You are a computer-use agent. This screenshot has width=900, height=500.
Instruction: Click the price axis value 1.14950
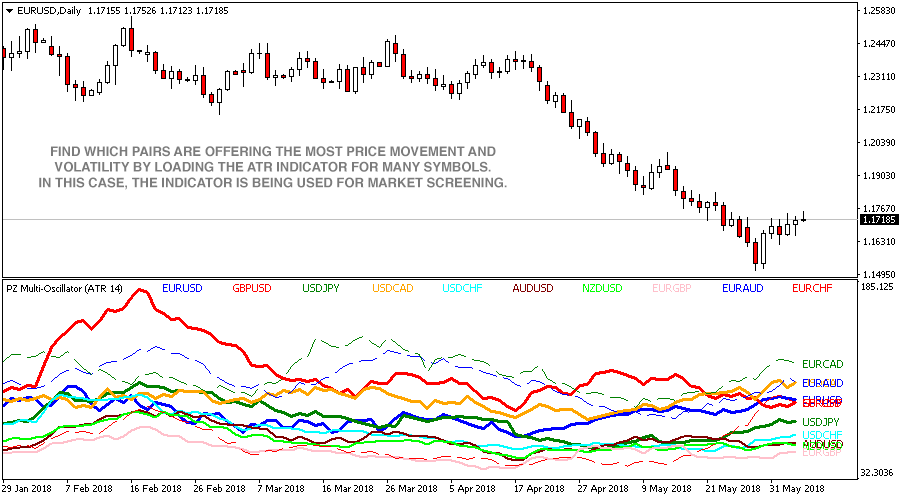[x=879, y=274]
